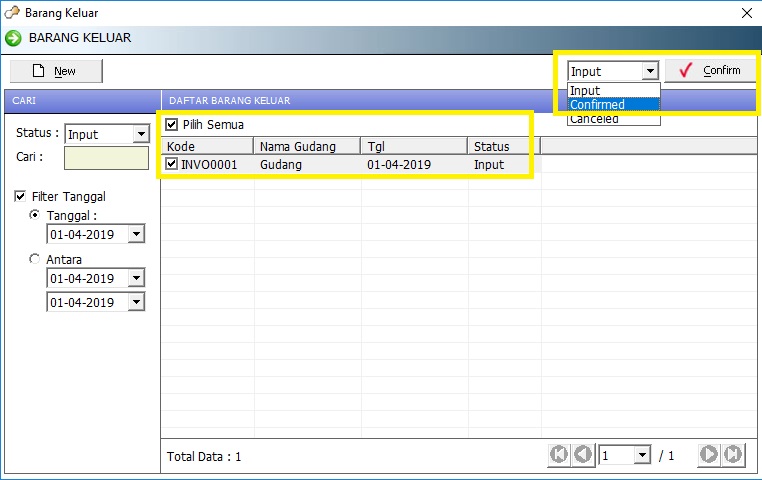
Task: Toggle the Pilih Semua checkbox
Action: click(172, 125)
